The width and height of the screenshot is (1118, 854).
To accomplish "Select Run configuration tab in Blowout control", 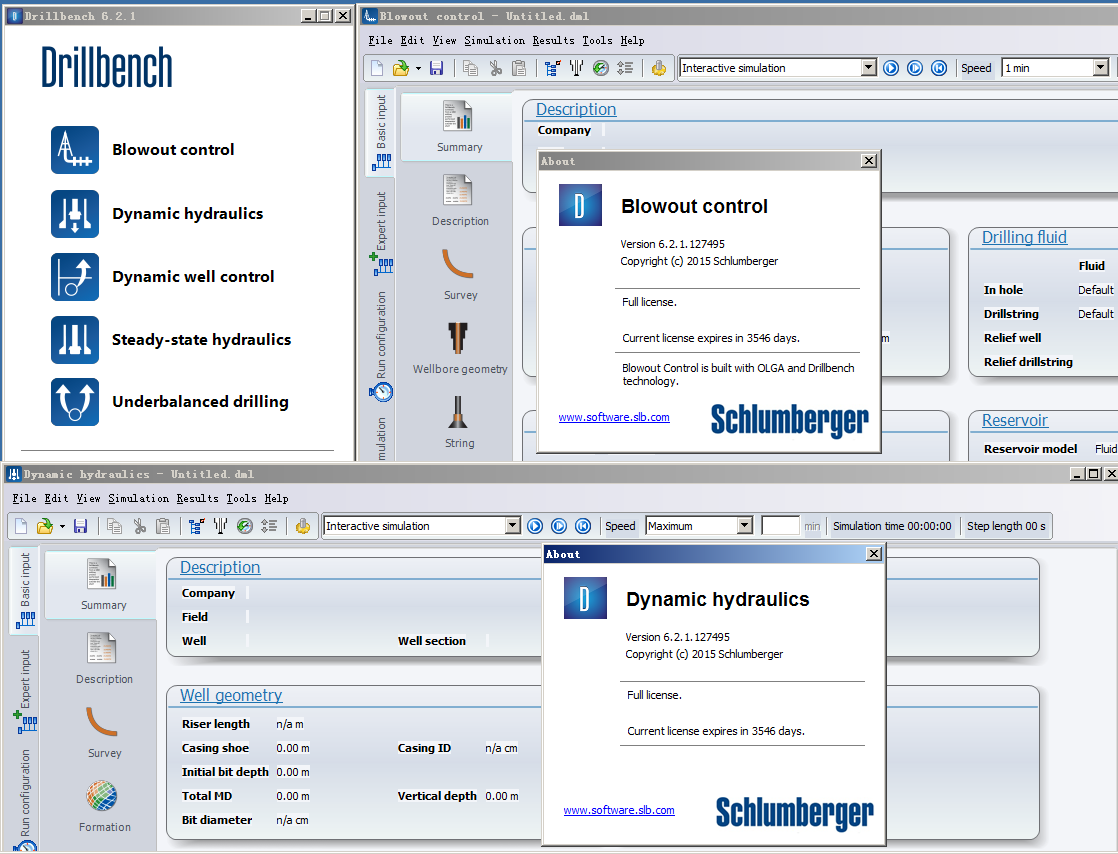I will [381, 345].
